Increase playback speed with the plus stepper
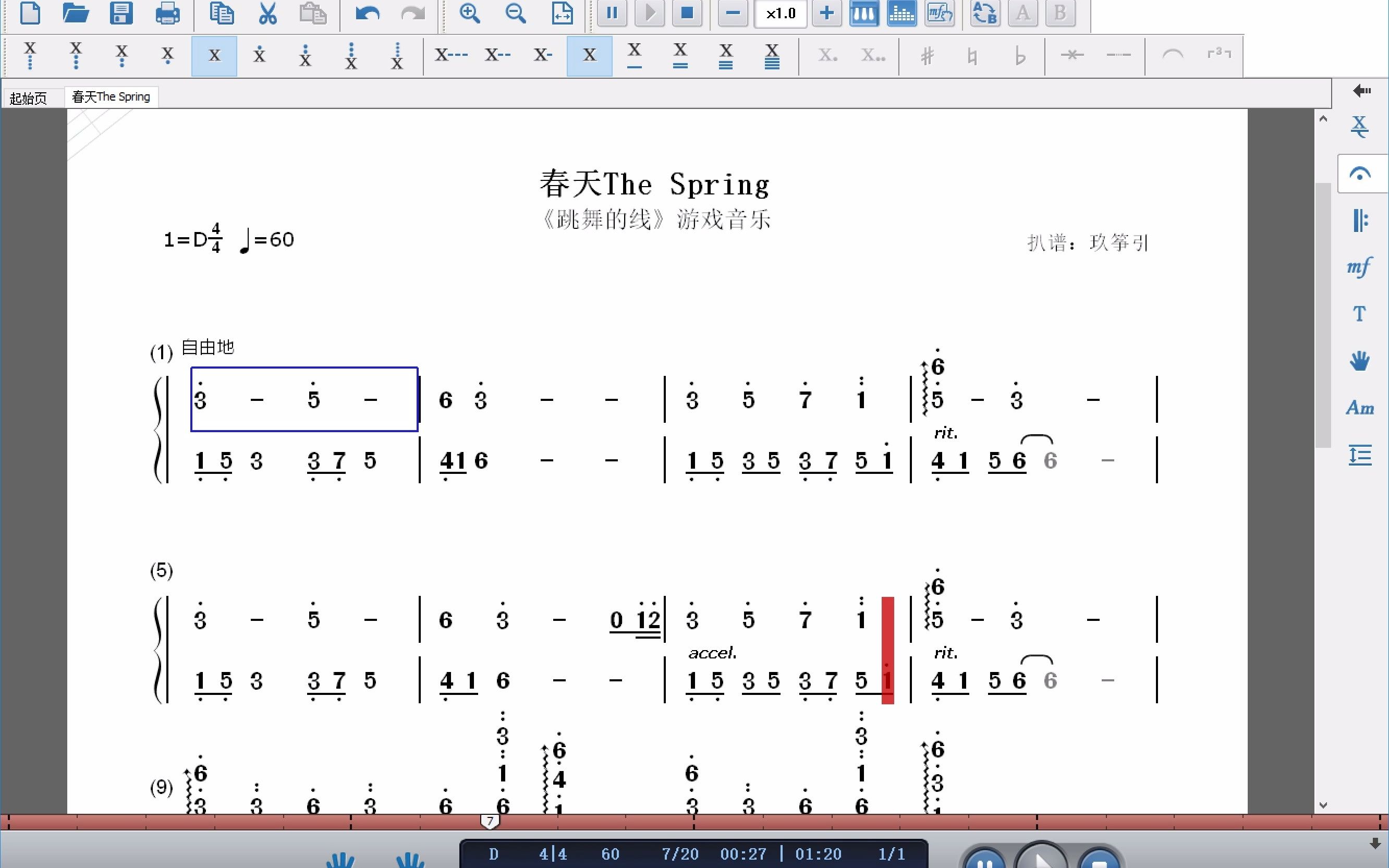 coord(826,13)
